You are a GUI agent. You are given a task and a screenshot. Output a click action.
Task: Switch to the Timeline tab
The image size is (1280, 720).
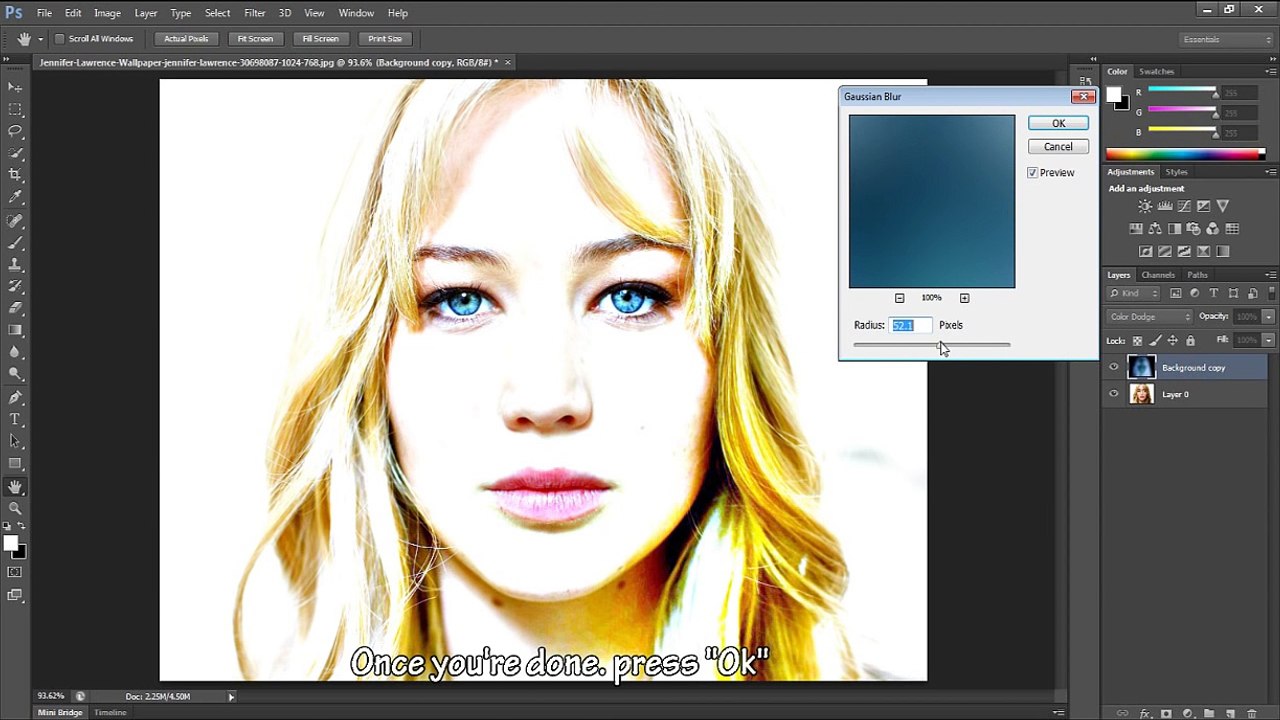coord(110,713)
